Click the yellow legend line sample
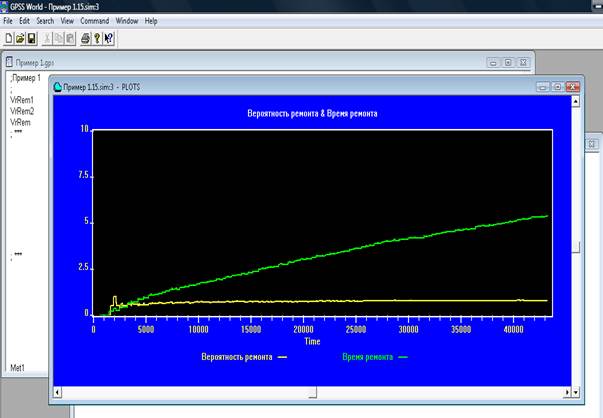Image resolution: width=603 pixels, height=418 pixels. tap(282, 357)
